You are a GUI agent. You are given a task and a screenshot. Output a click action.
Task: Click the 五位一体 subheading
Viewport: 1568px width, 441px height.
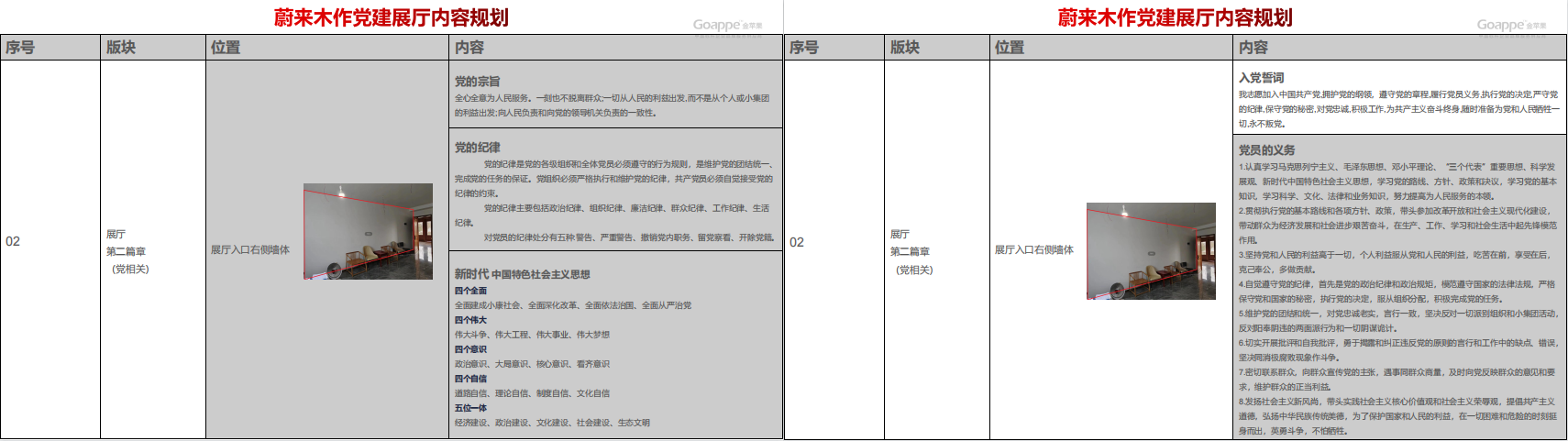click(470, 408)
